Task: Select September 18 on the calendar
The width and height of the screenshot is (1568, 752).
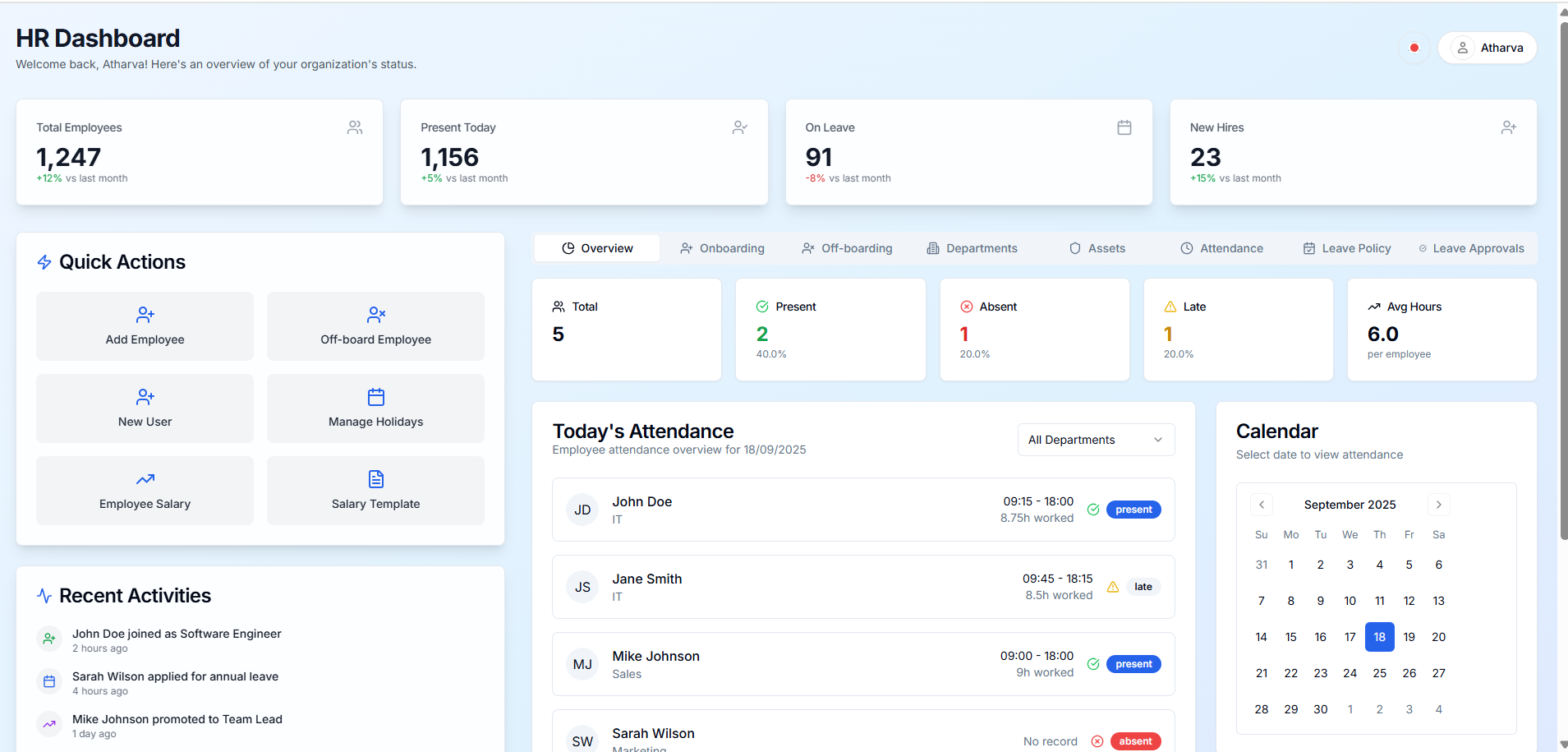Action: coord(1379,636)
